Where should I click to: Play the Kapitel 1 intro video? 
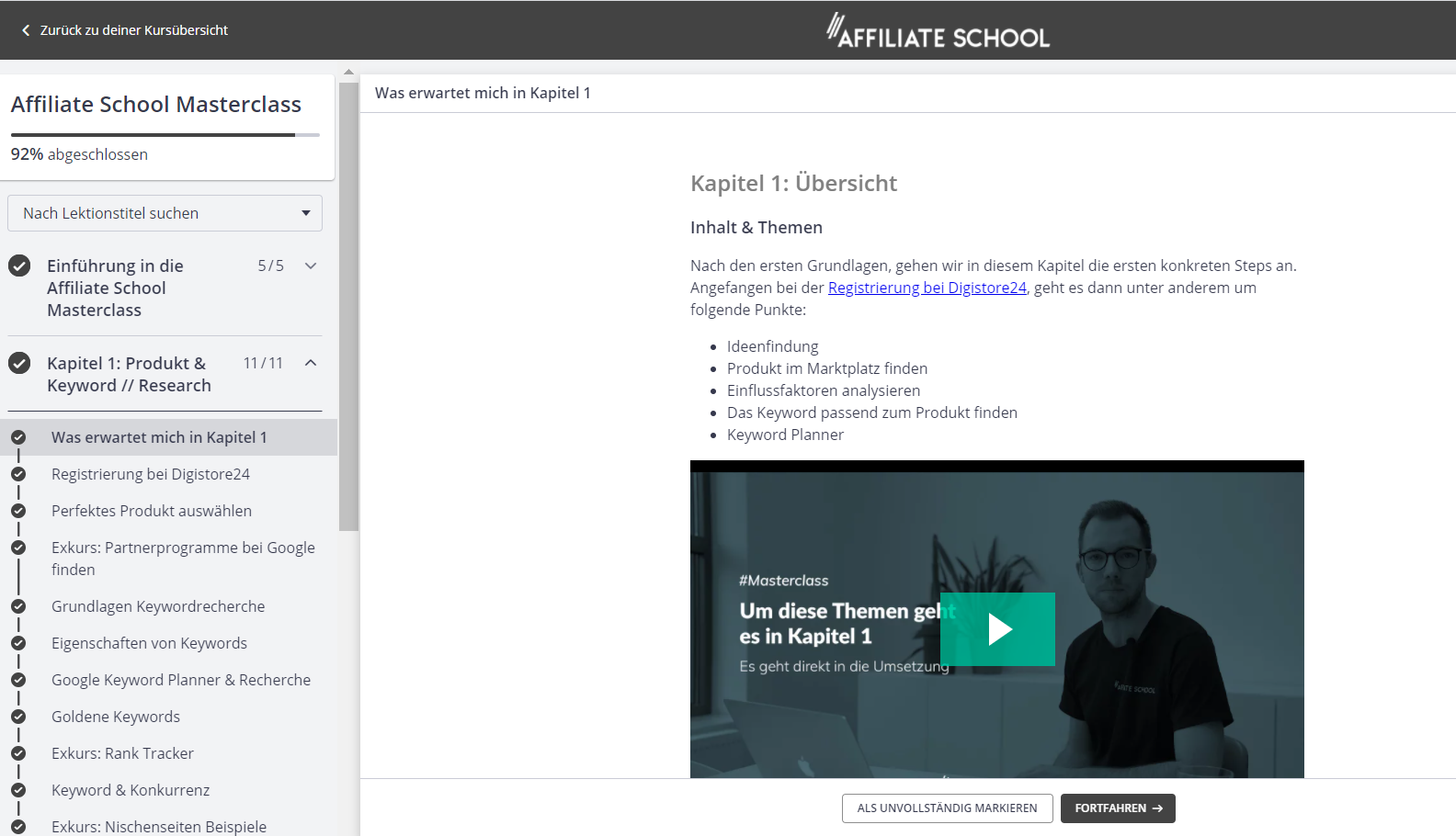pos(997,629)
